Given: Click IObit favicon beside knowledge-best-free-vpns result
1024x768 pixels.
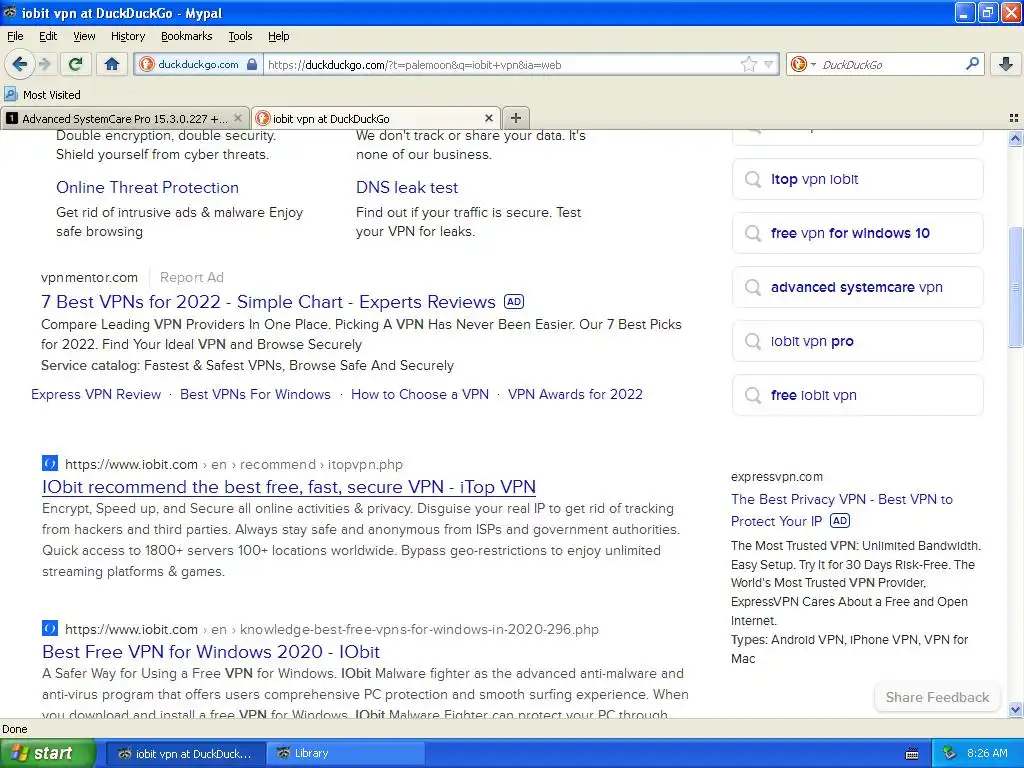Looking at the screenshot, I should click(x=50, y=628).
